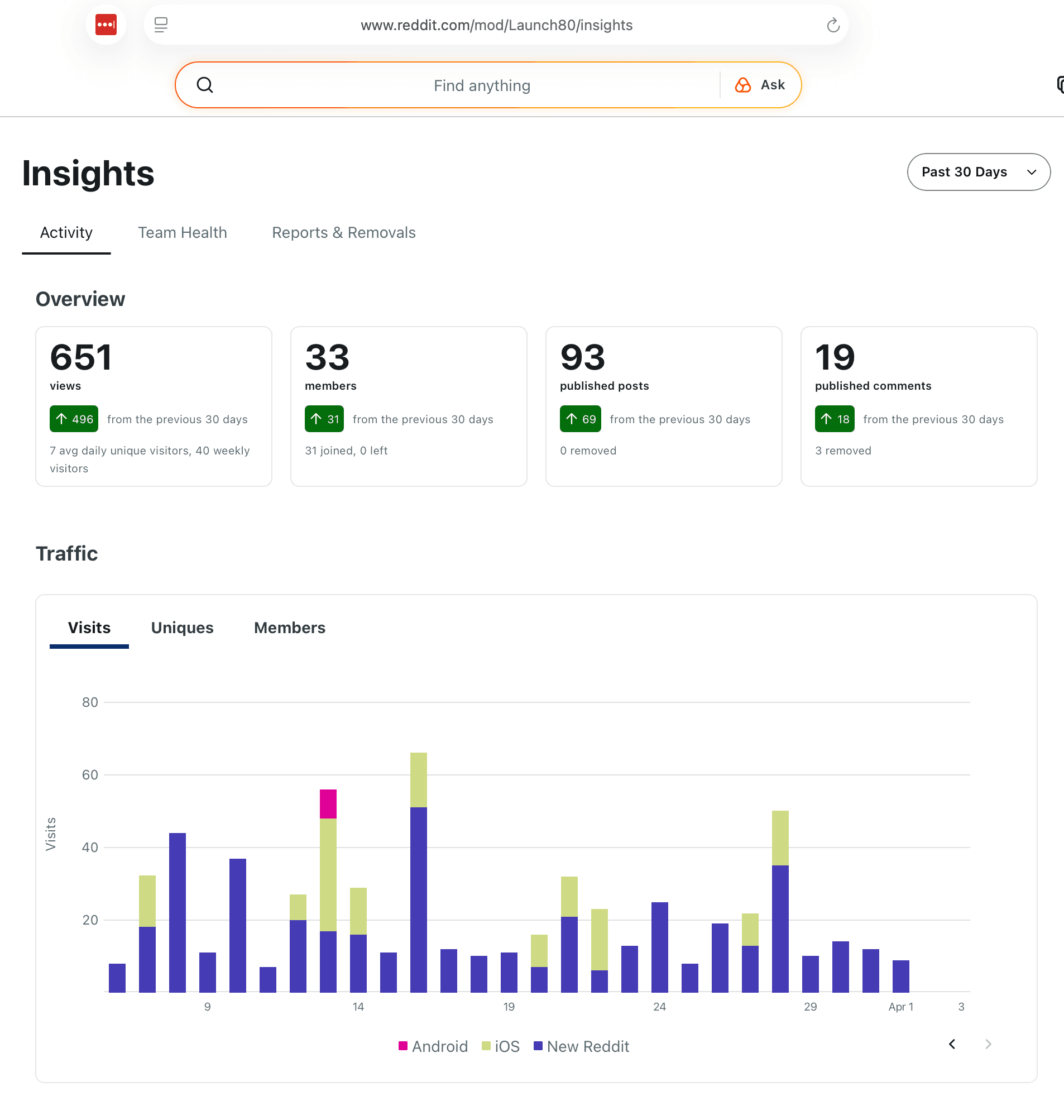Image resolution: width=1064 pixels, height=1120 pixels.
Task: Open reader view icon in the address bar
Action: click(161, 25)
